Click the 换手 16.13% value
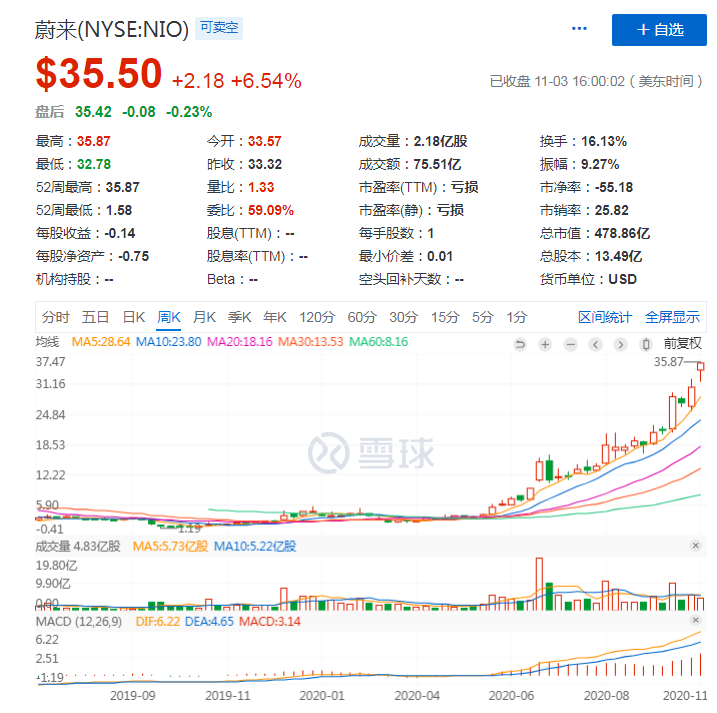The width and height of the screenshot is (717, 713). 604,141
